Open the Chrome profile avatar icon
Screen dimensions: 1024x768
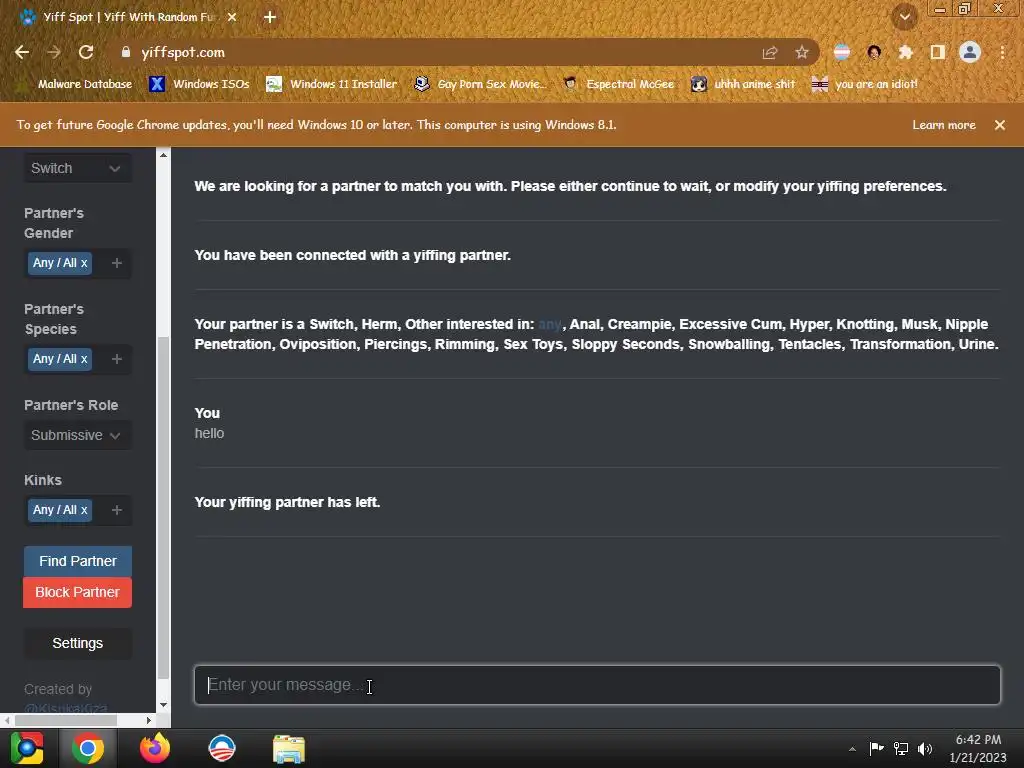tap(970, 52)
